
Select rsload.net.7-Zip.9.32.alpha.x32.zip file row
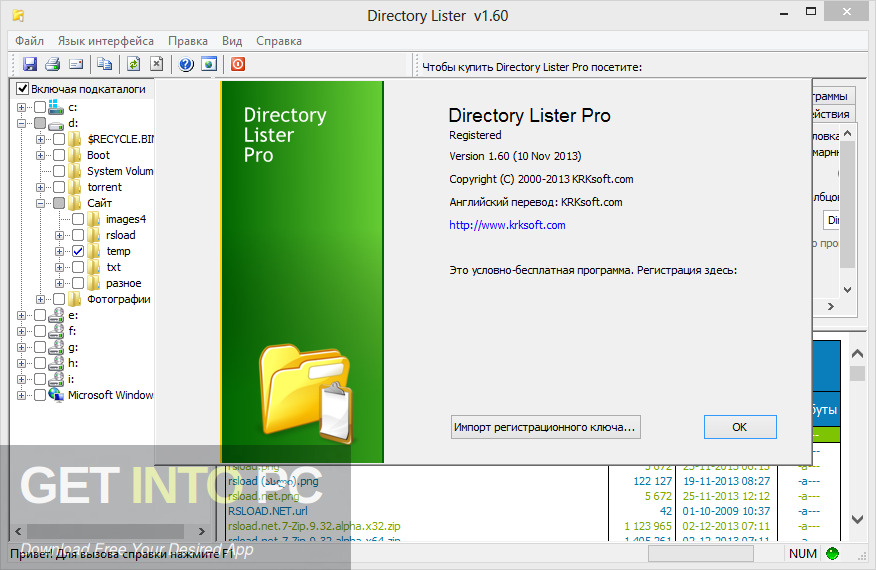click(314, 526)
